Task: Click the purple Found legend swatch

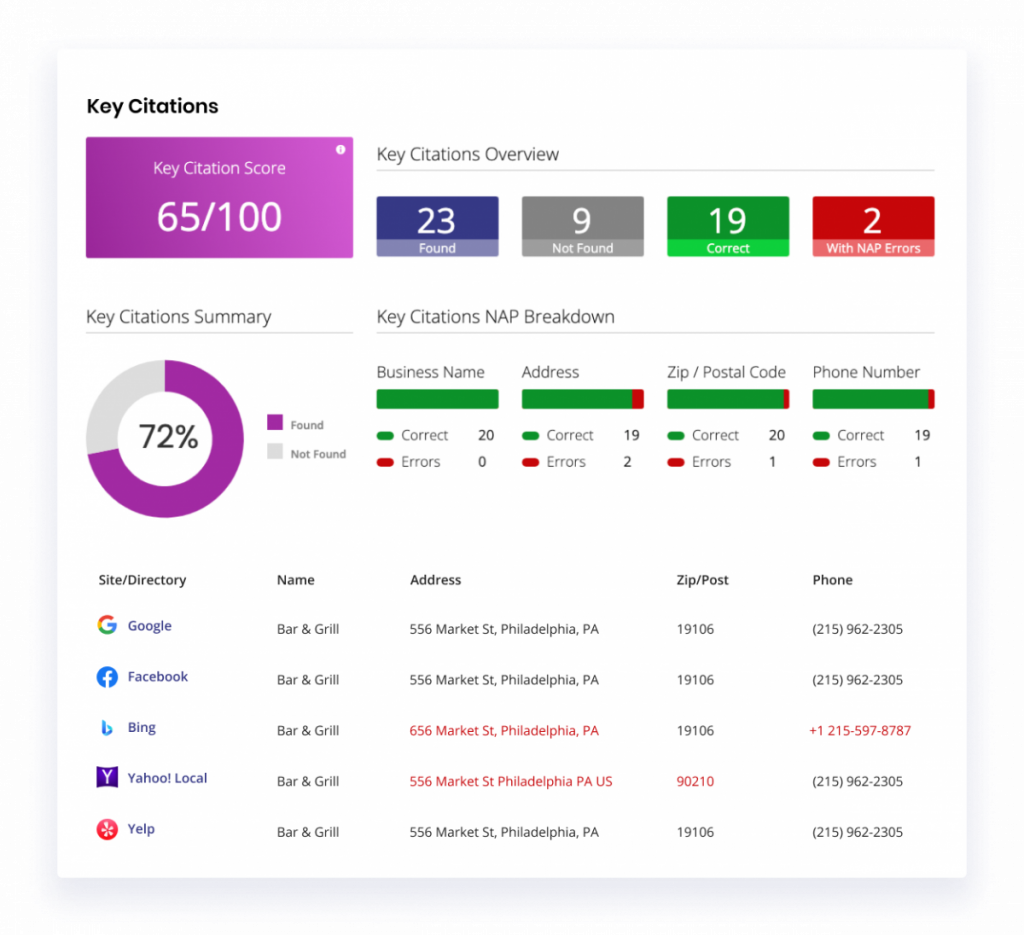Action: click(275, 422)
